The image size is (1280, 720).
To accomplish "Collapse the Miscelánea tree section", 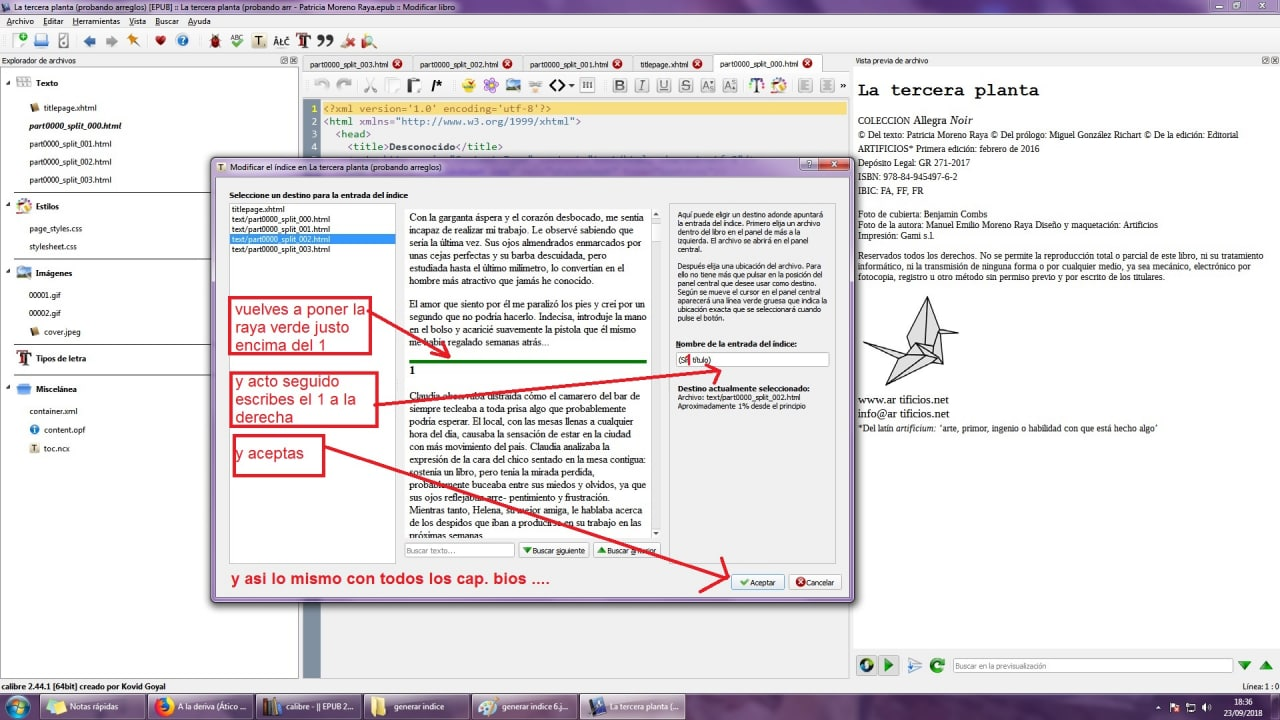I will click(x=8, y=388).
